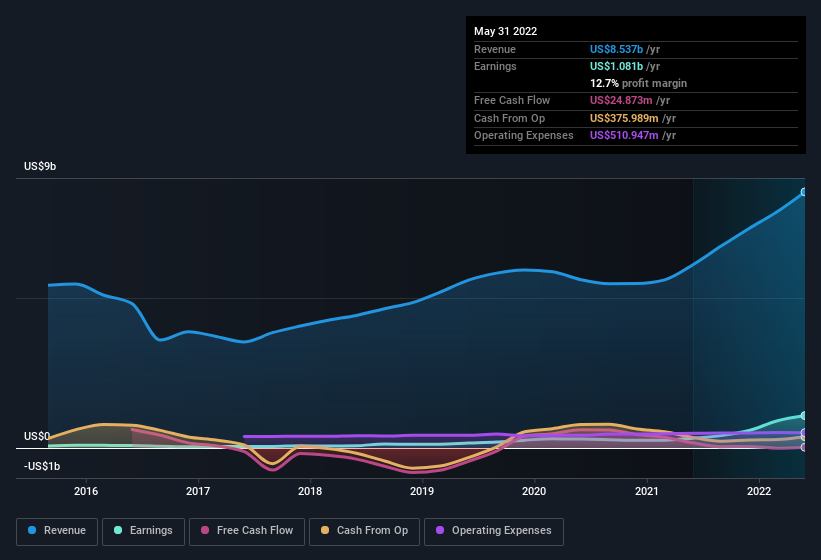Toggle the Earnings legend button
The height and width of the screenshot is (560, 821).
tap(143, 531)
